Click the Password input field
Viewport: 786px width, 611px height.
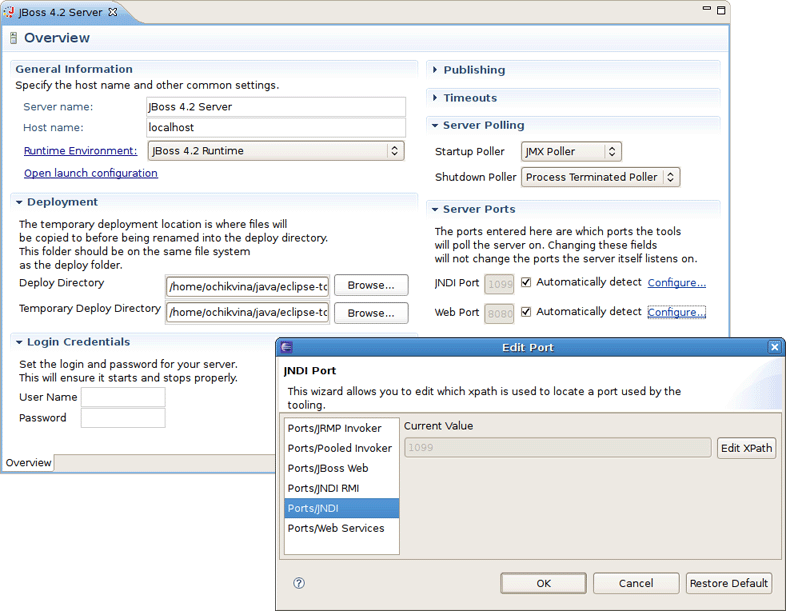point(123,418)
